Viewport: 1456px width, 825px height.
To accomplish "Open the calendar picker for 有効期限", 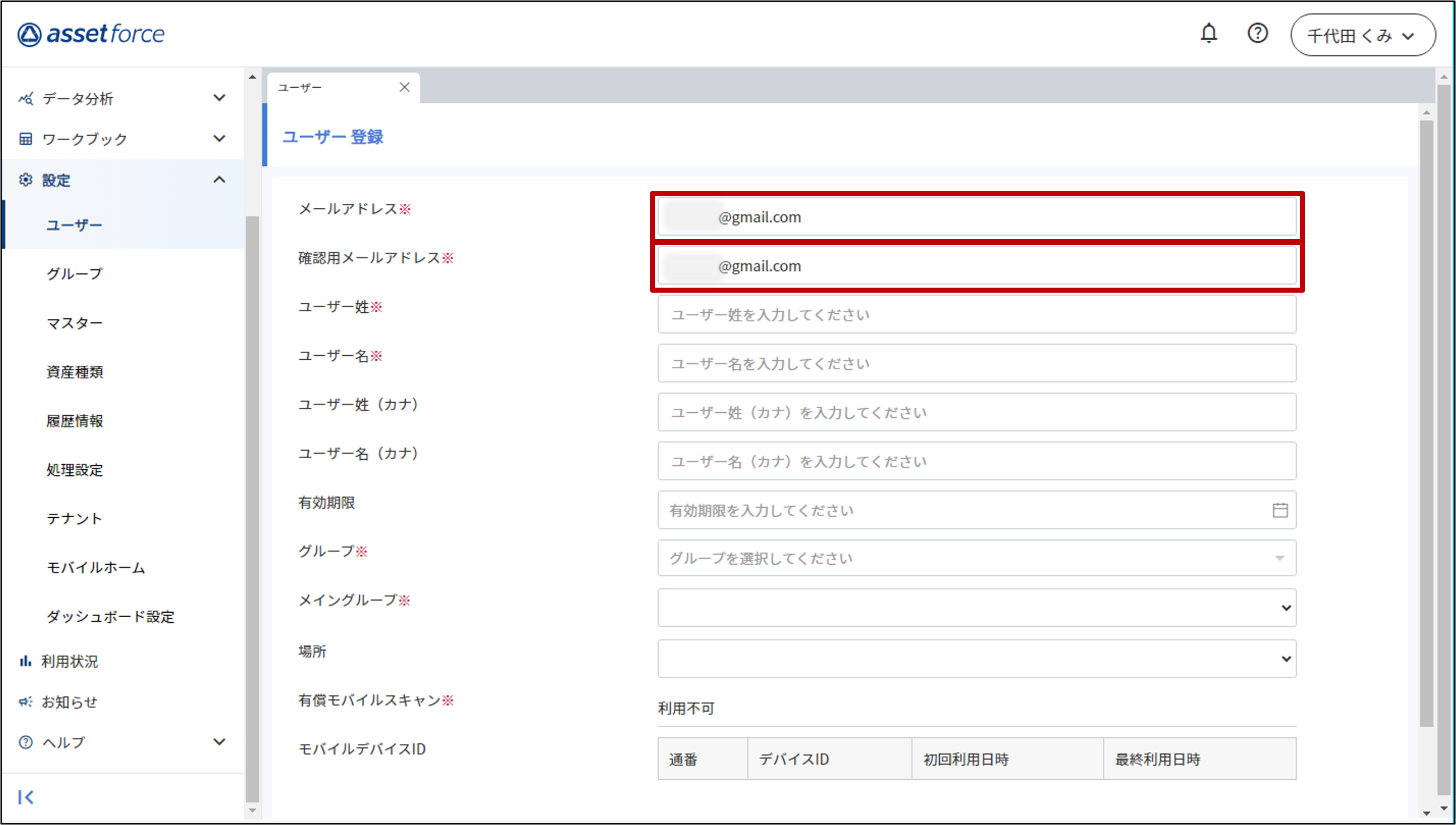I will tap(1280, 510).
